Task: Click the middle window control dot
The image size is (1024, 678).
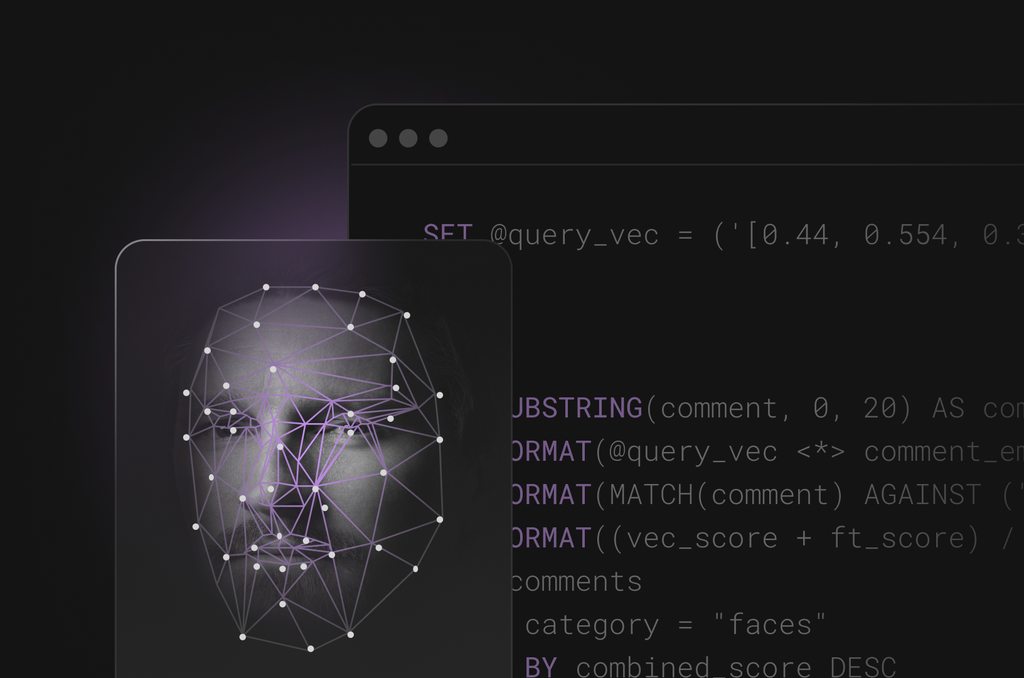Action: tap(408, 138)
